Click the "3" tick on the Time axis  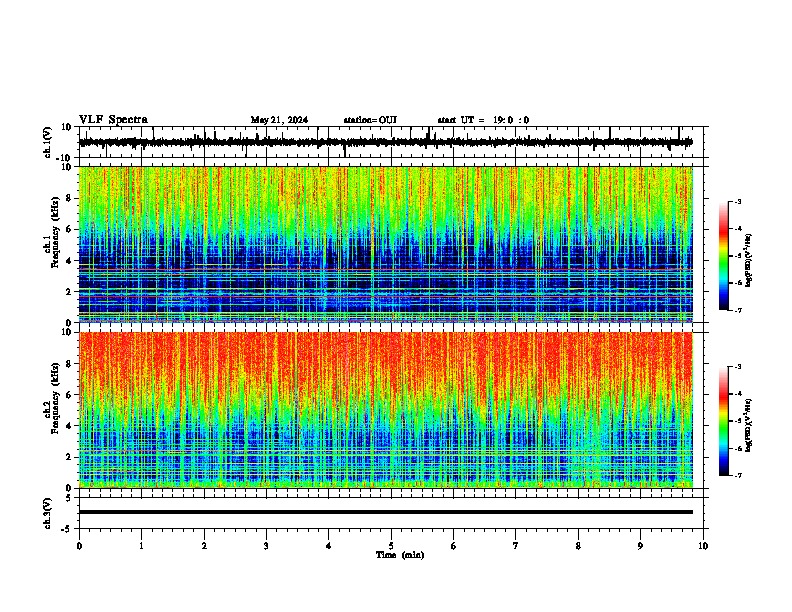[x=266, y=546]
